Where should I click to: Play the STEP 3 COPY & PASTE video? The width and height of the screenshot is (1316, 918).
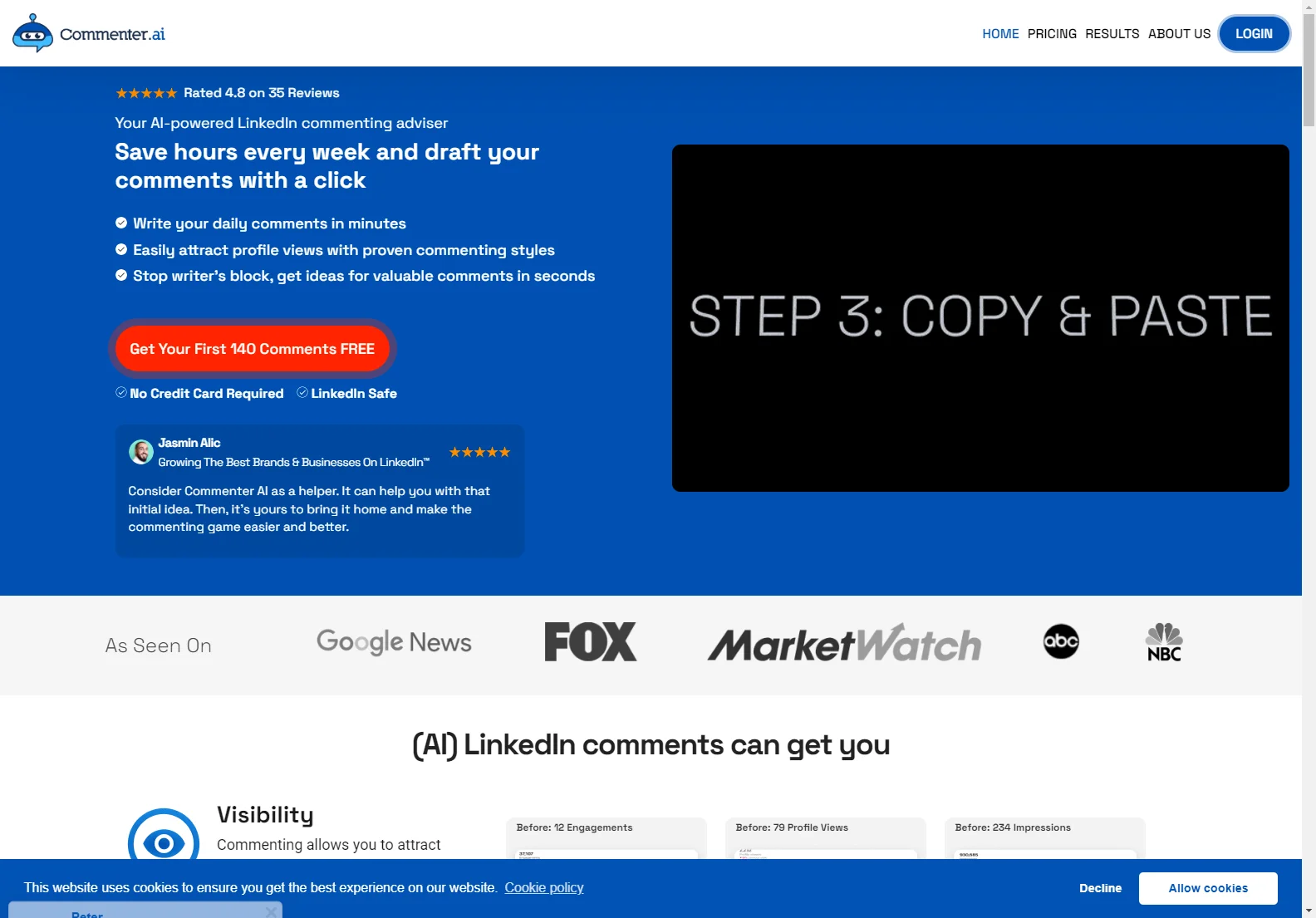980,318
